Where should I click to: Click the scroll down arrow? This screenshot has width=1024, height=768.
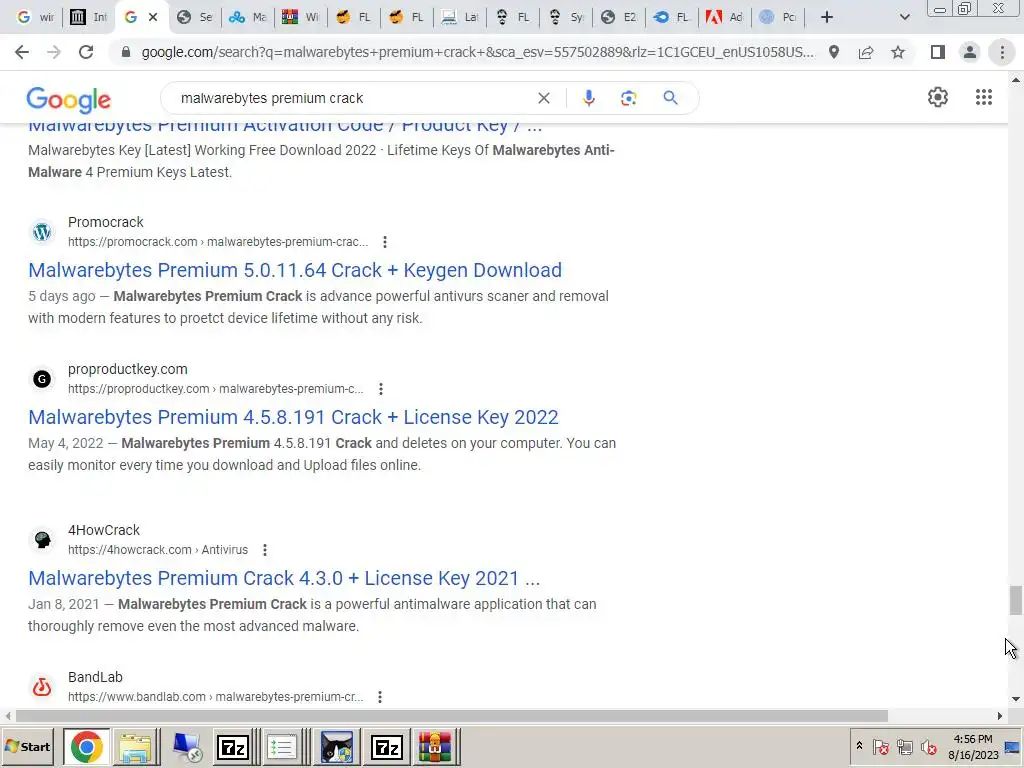point(1016,699)
